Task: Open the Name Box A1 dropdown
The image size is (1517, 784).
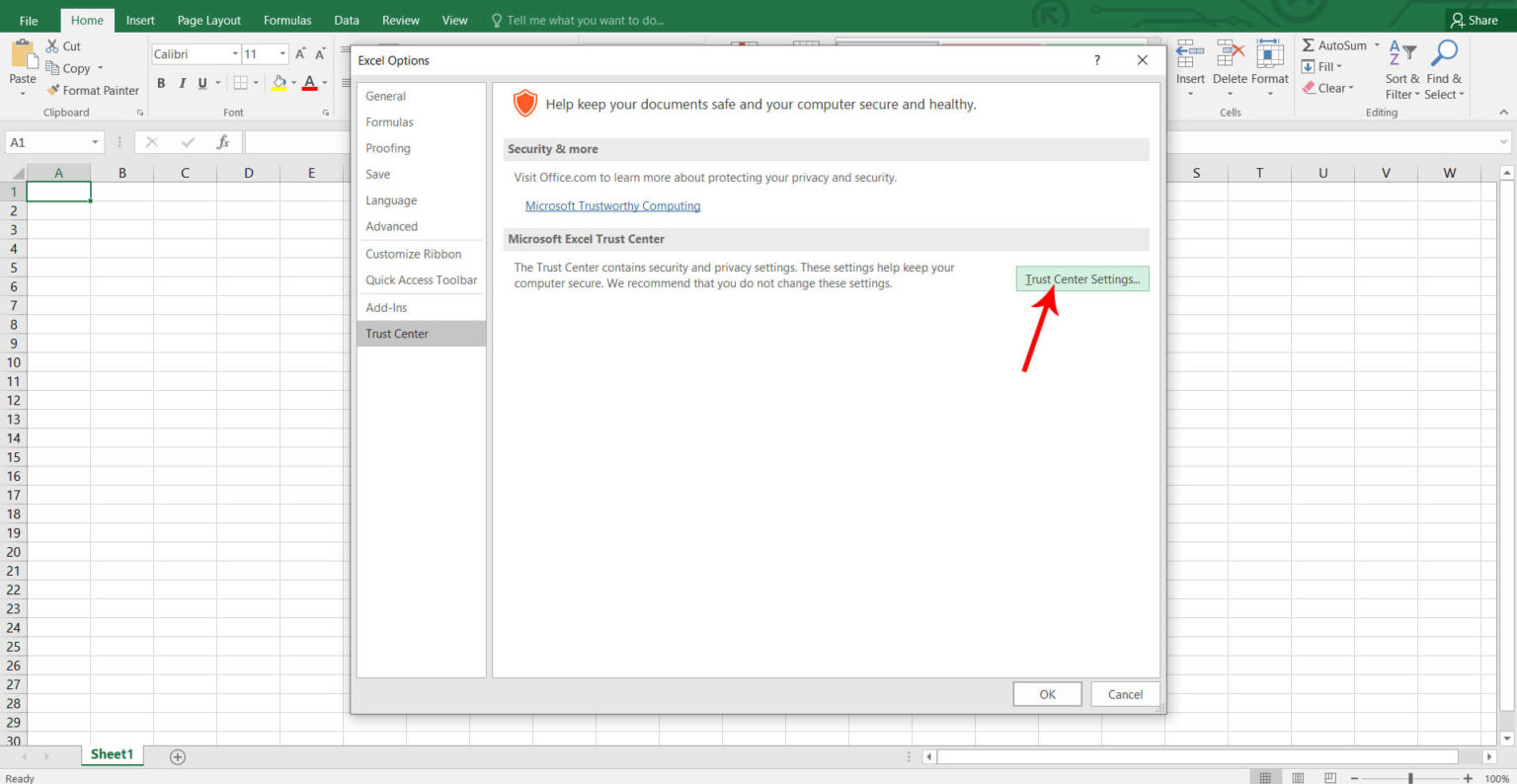Action: (x=96, y=142)
